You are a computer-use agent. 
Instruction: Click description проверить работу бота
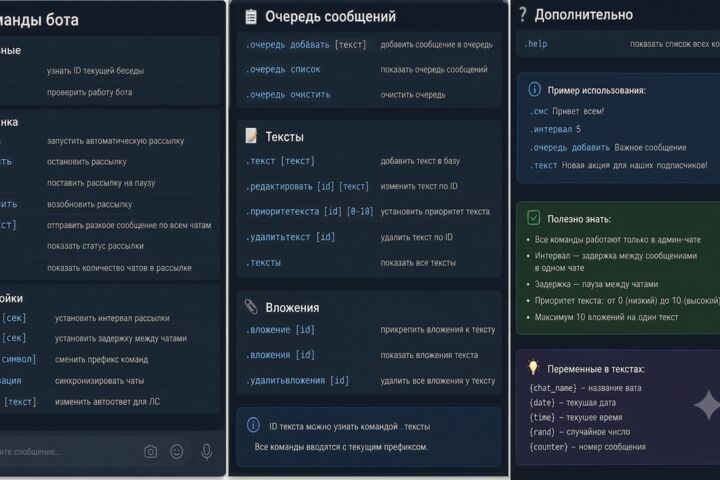(x=90, y=92)
